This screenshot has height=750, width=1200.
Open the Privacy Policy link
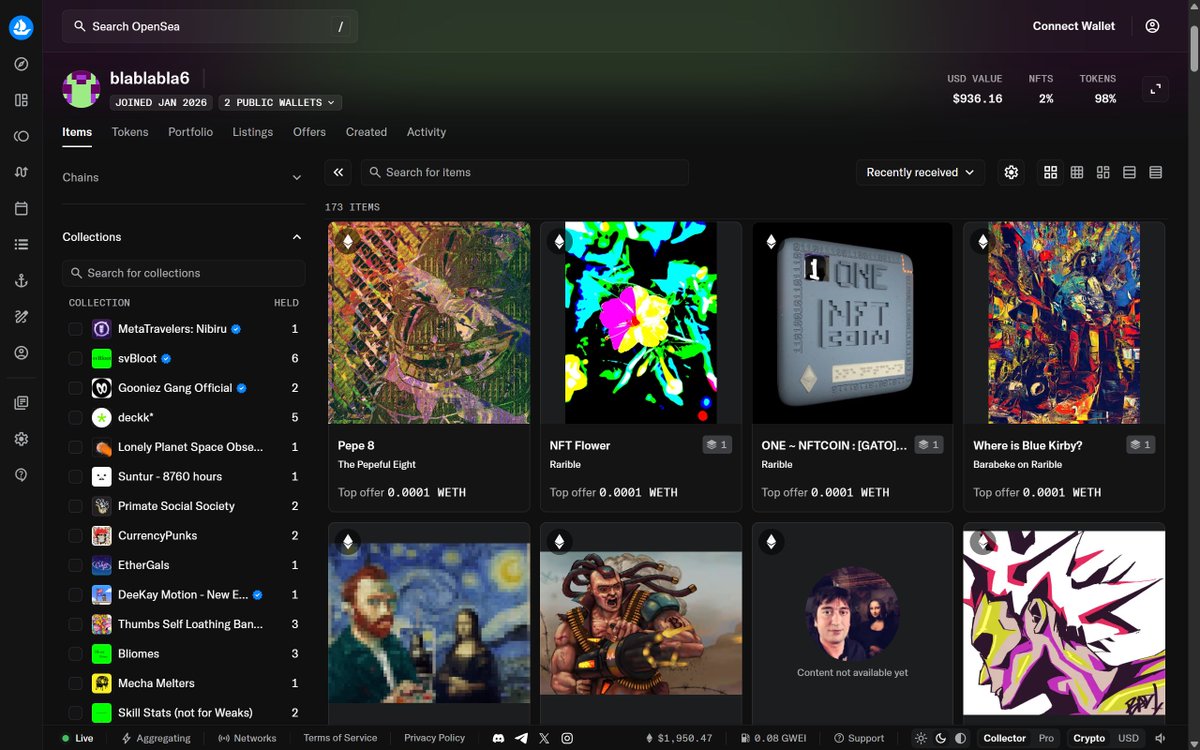point(434,738)
